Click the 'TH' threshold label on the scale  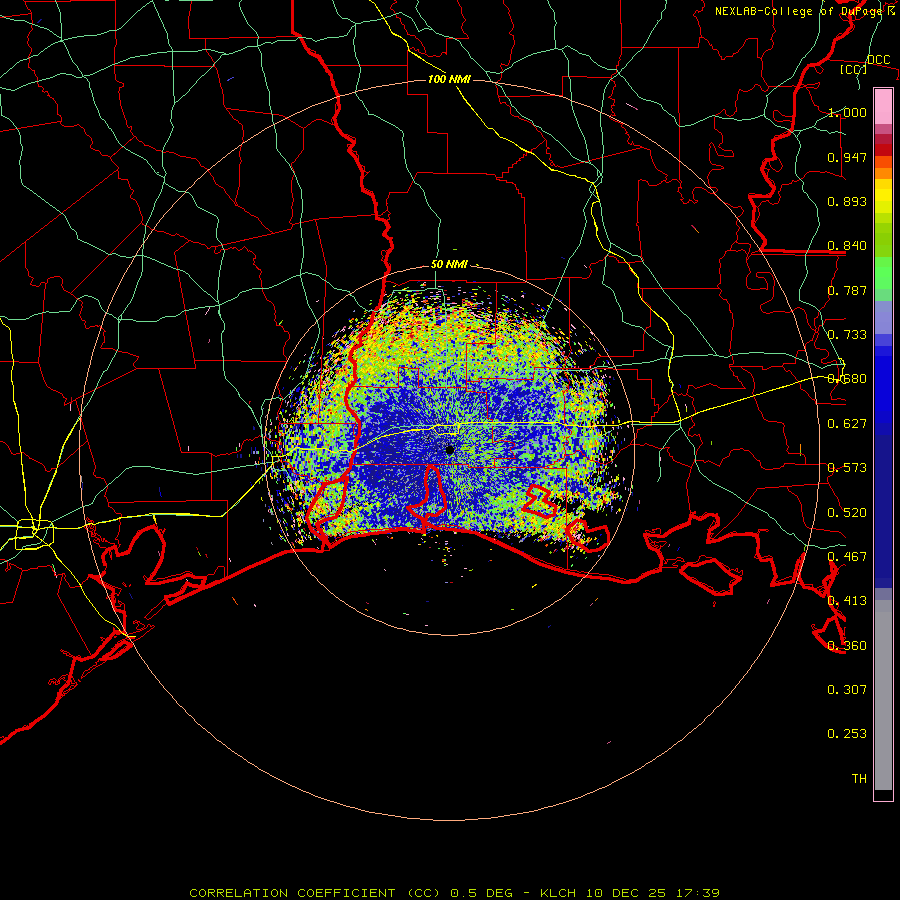[859, 779]
